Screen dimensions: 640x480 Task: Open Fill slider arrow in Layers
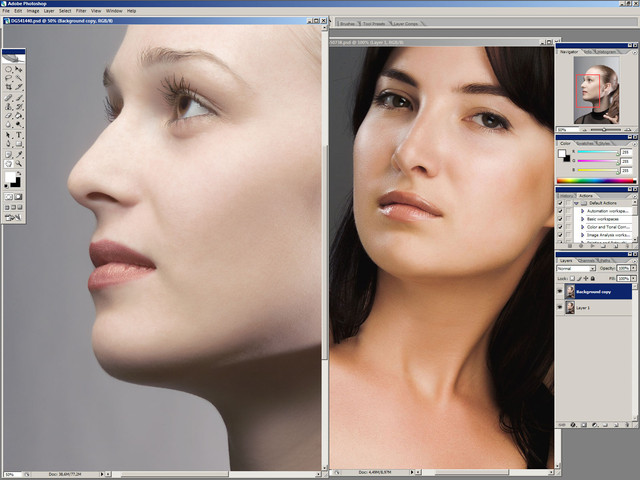(633, 278)
